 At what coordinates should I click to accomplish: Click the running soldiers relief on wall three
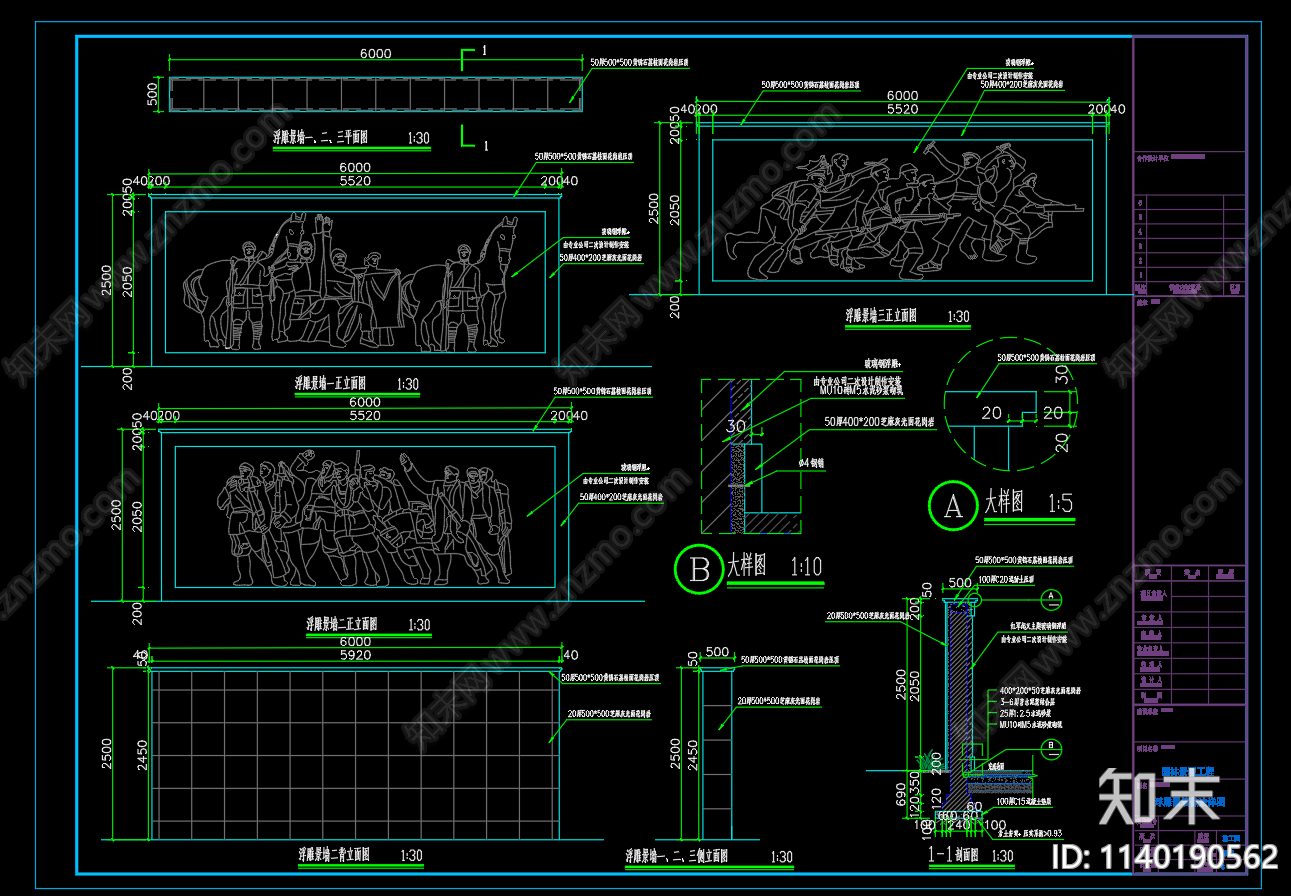point(902,210)
